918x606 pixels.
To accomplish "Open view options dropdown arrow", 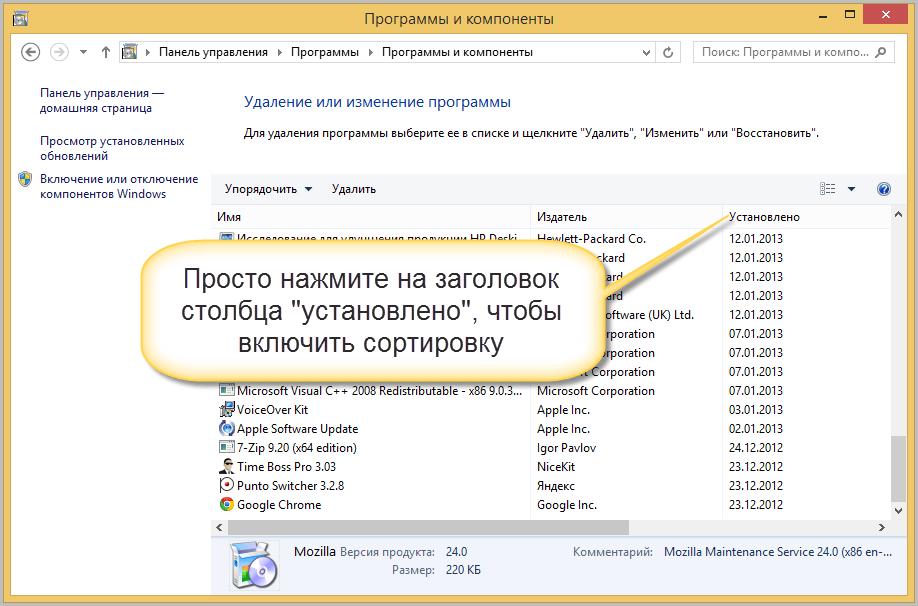I will tap(851, 189).
